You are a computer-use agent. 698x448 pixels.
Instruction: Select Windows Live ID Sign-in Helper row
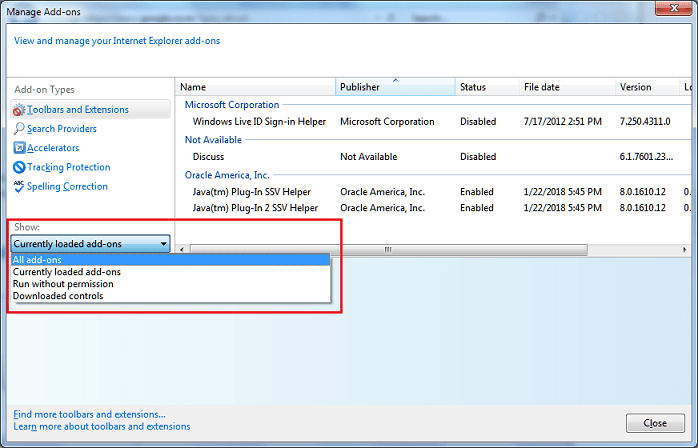434,122
